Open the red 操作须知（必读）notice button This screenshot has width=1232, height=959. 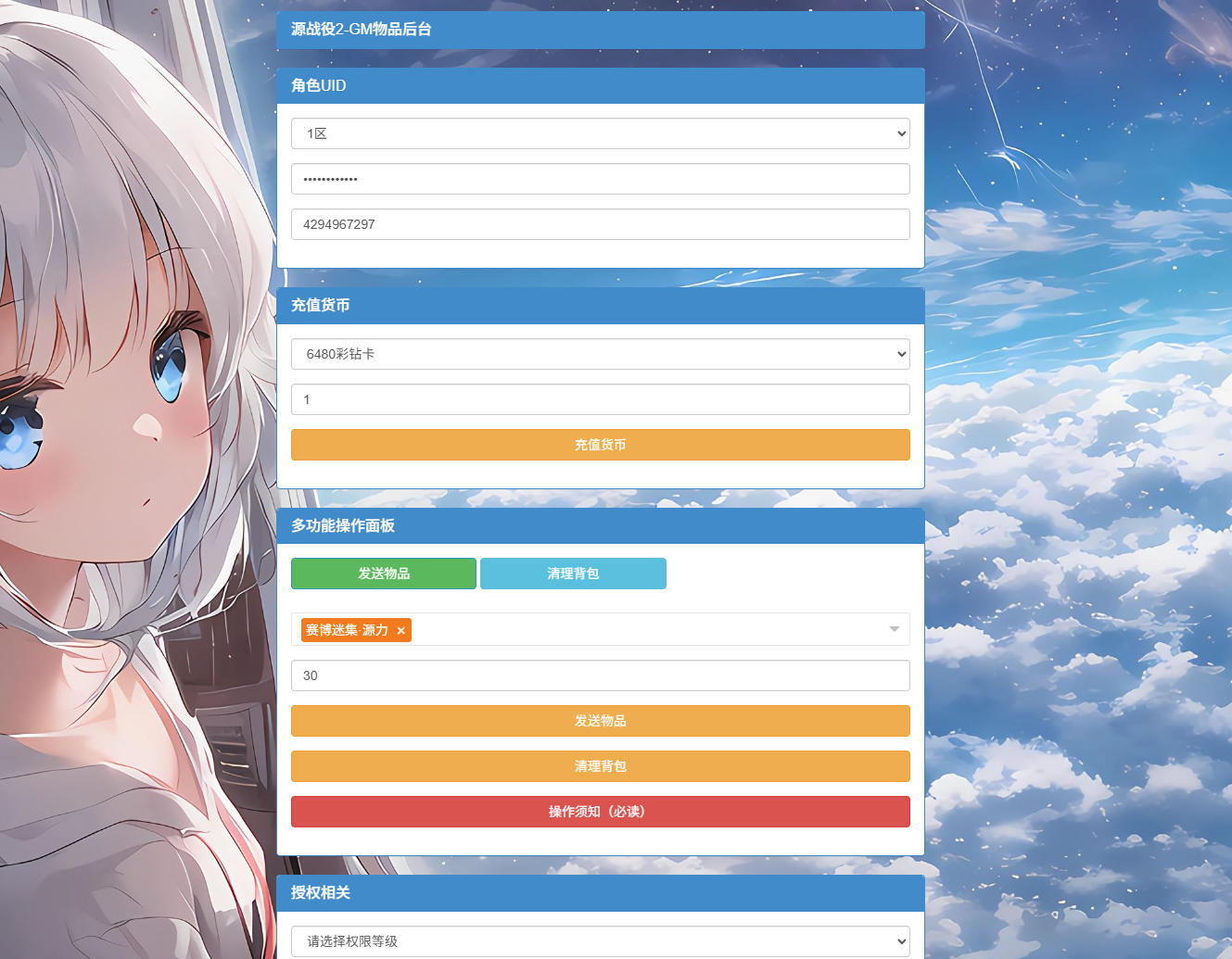[x=600, y=812]
